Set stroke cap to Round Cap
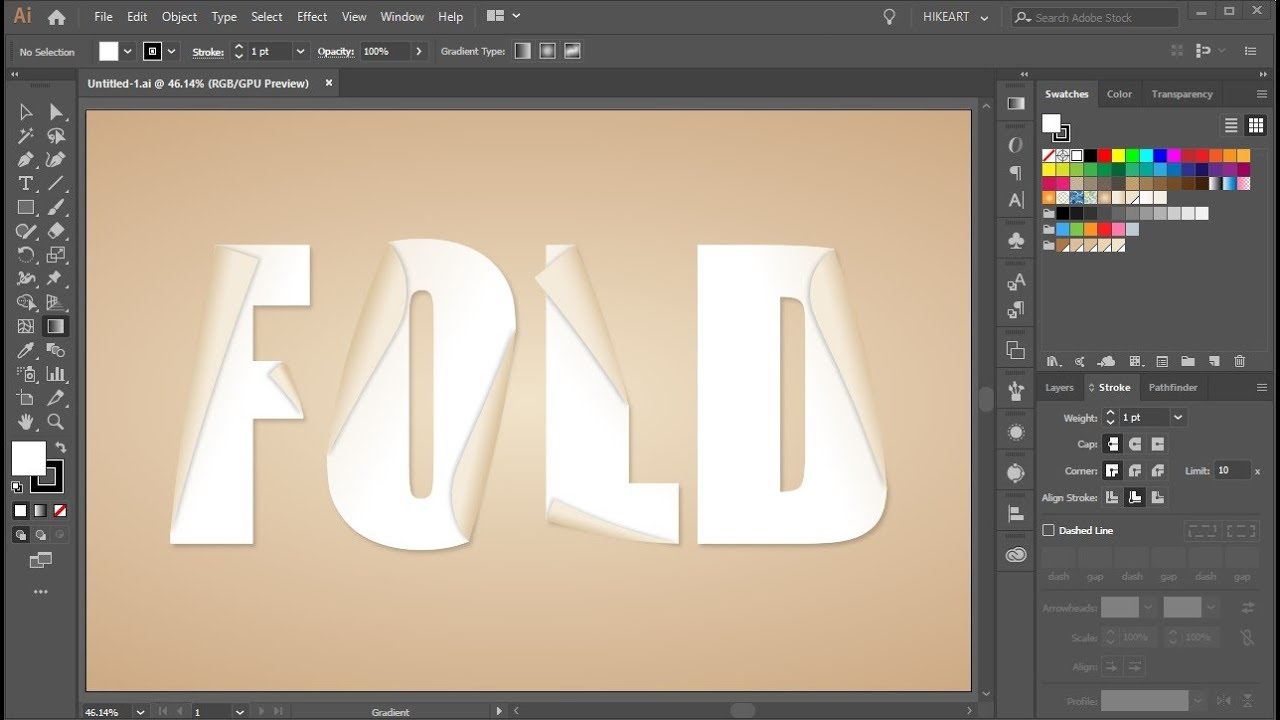The width and height of the screenshot is (1280, 720). click(1135, 444)
